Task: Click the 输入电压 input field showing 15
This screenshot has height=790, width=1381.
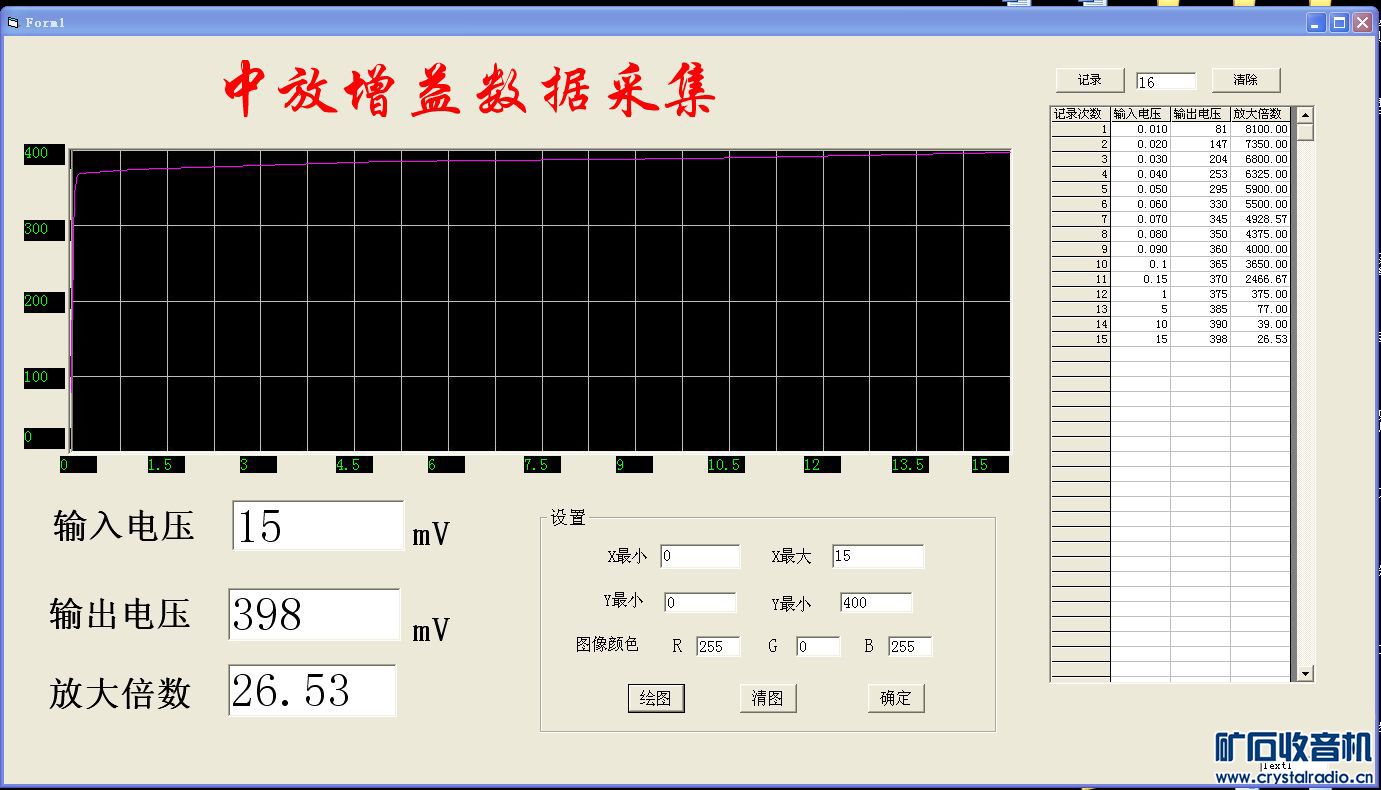Action: (318, 526)
